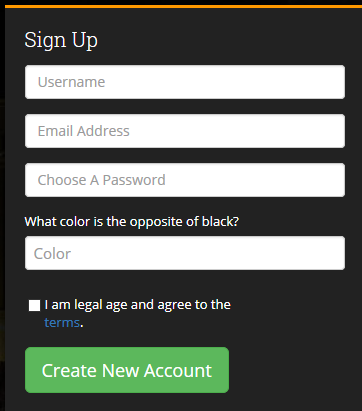
Task: Click the Sign Up heading
Action: click(x=61, y=40)
